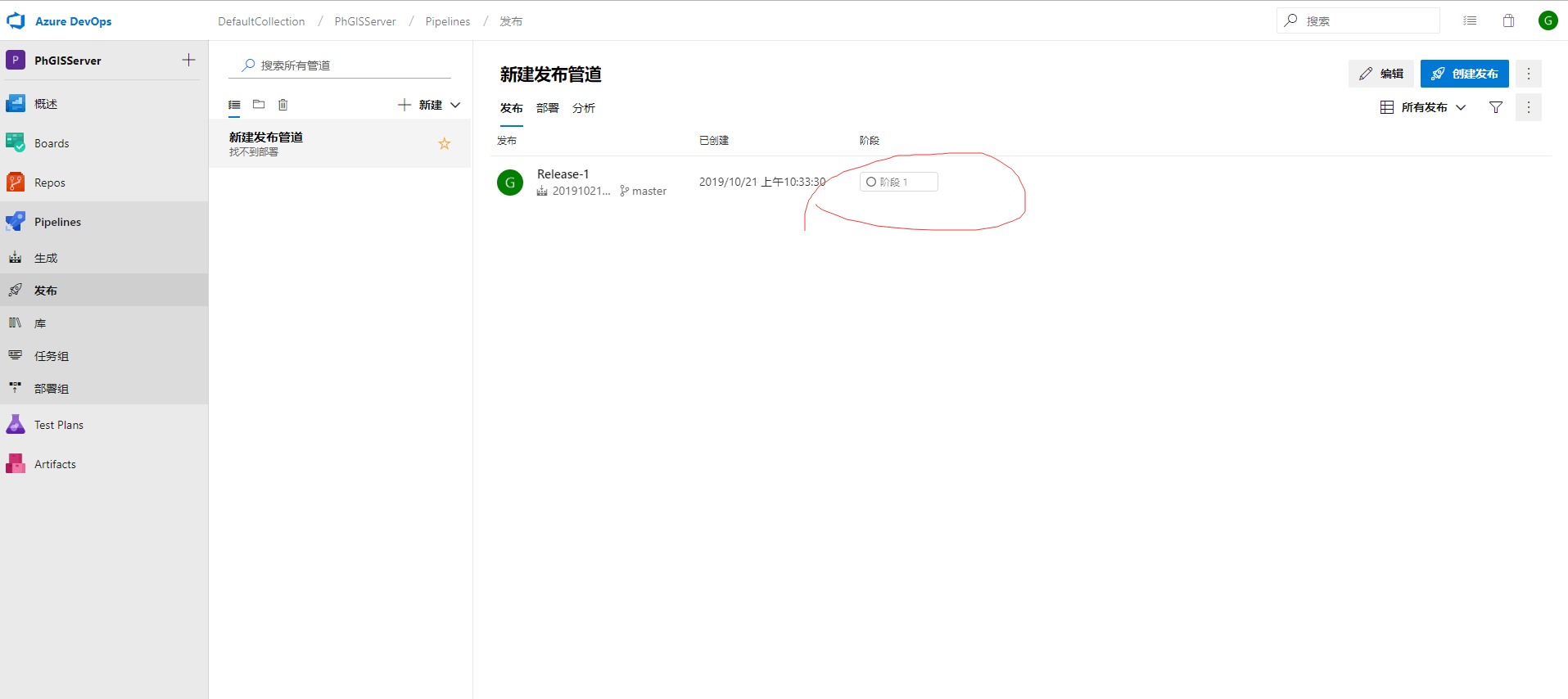Viewport: 1568px width, 699px height.
Task: Click the delete trash icon in pipeline list
Action: [283, 105]
